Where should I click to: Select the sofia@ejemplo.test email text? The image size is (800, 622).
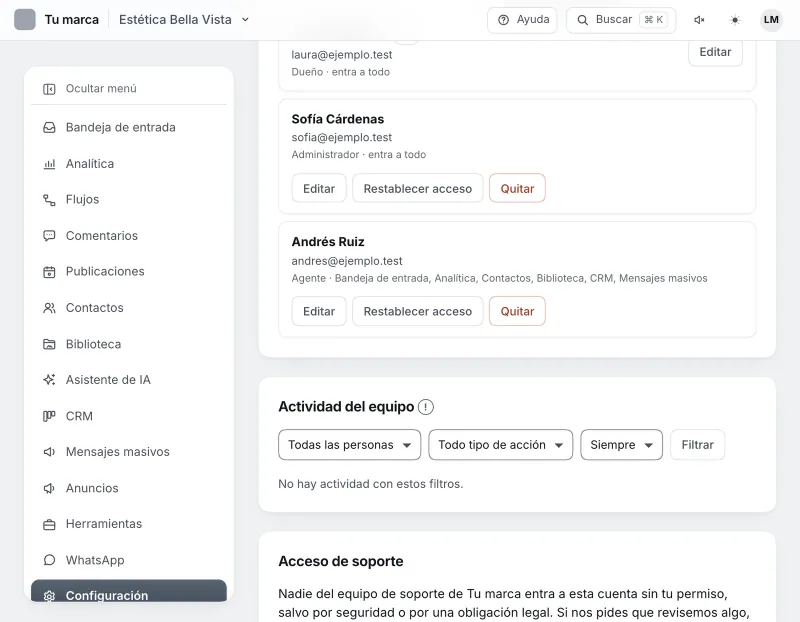341,137
